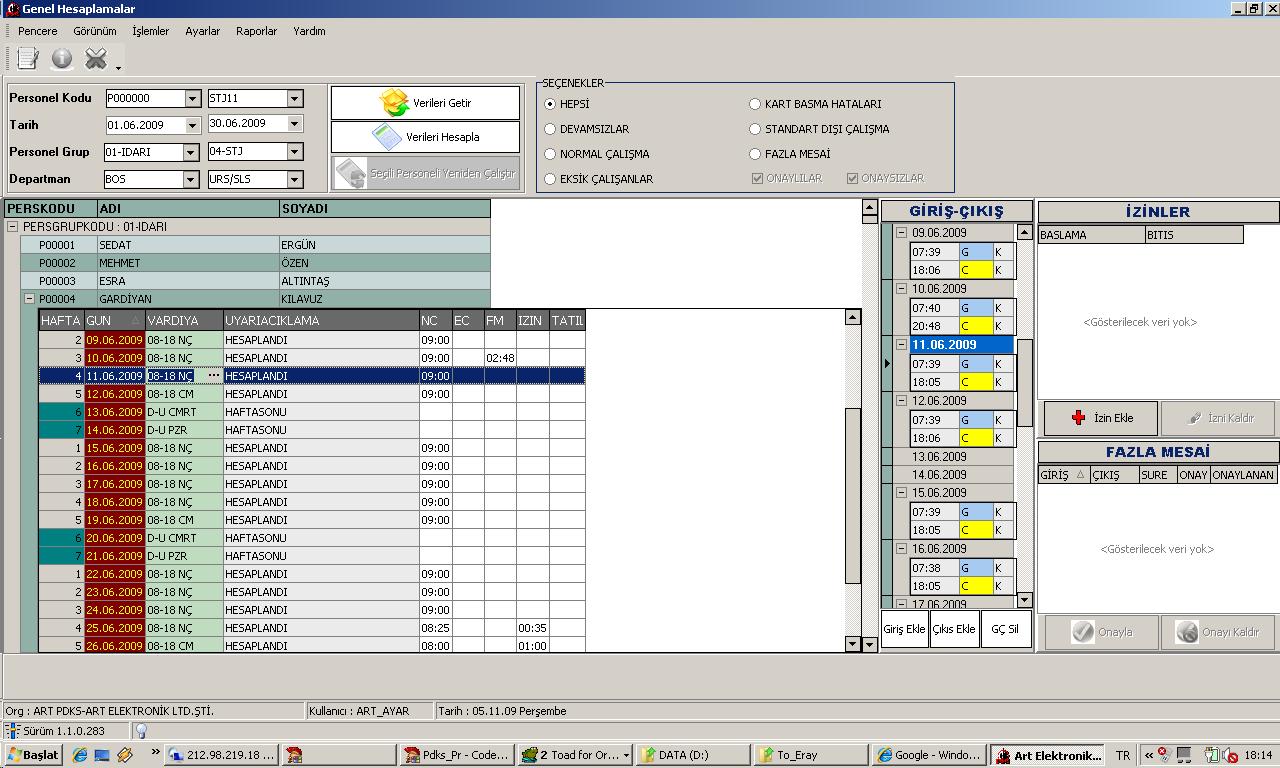
Task: Click Verileri Getir to fetch data
Action: point(425,103)
